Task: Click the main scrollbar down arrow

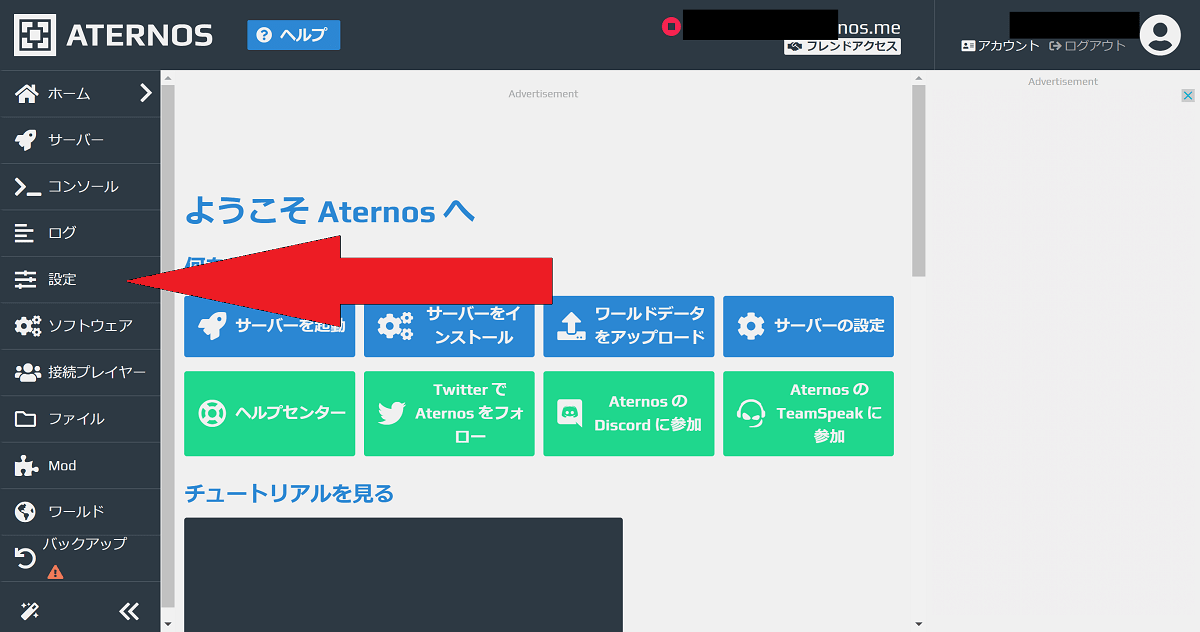Action: [x=919, y=624]
